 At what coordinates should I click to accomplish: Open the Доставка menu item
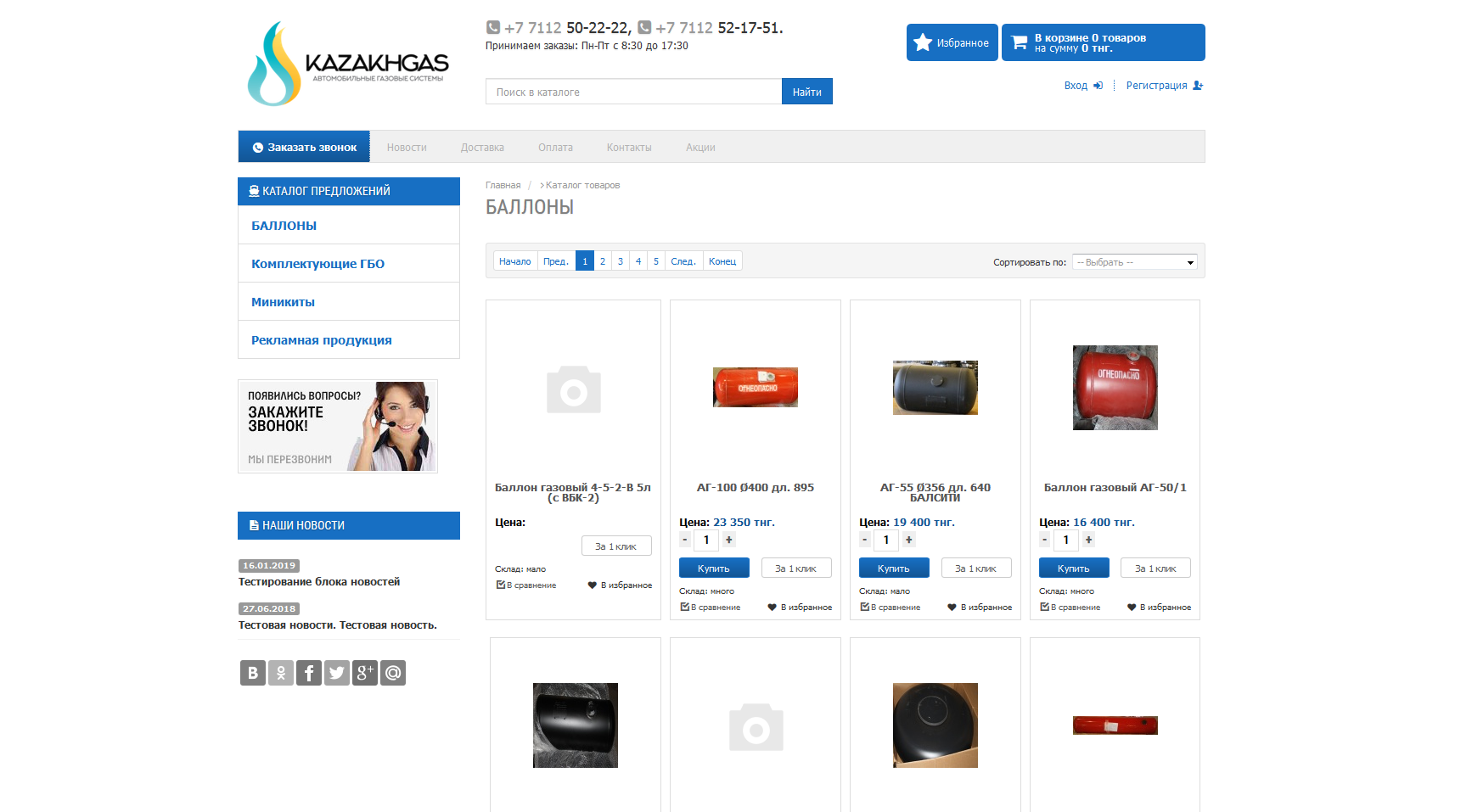[x=482, y=148]
